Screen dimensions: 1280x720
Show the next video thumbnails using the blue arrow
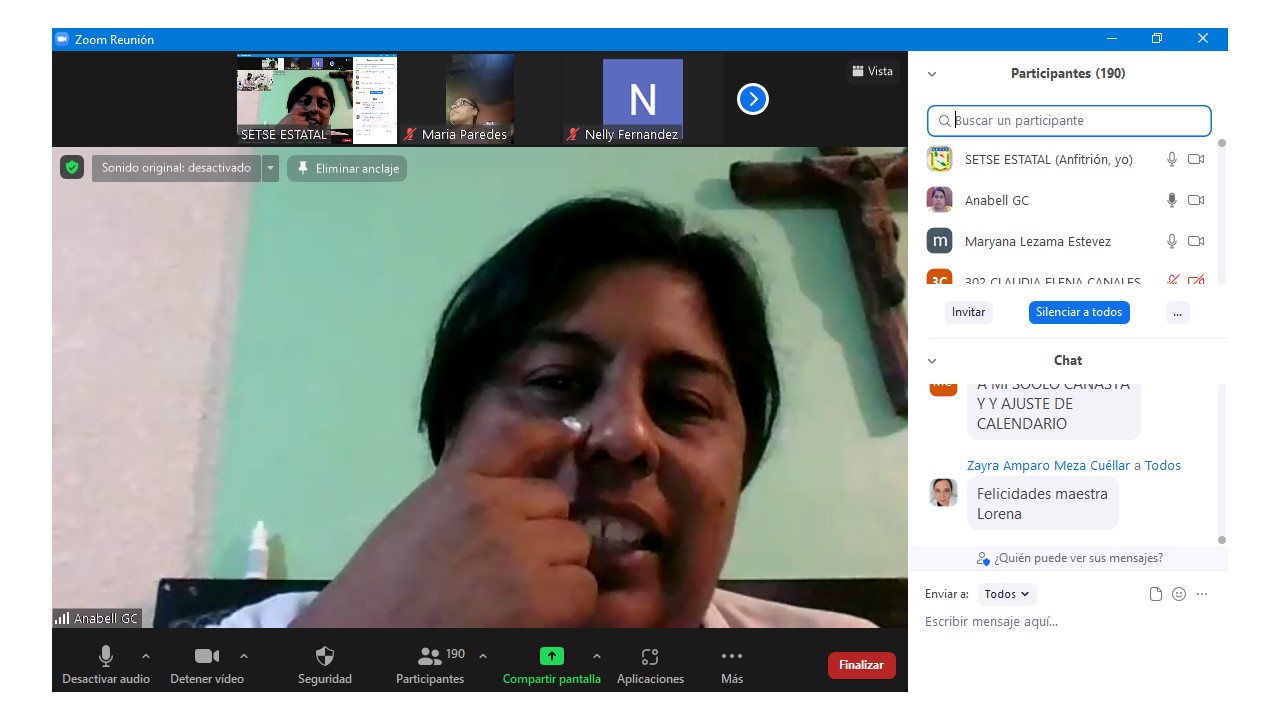coord(753,99)
